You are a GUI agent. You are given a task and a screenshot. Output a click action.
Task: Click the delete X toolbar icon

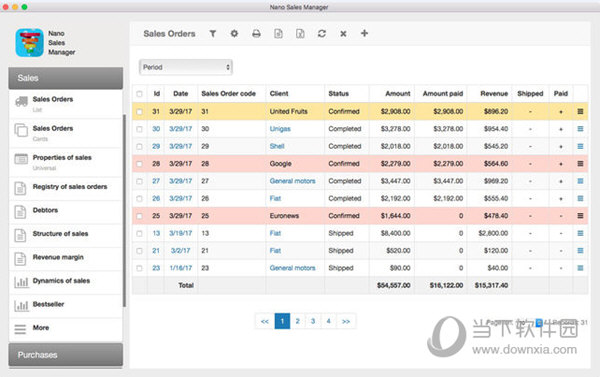pyautogui.click(x=343, y=34)
